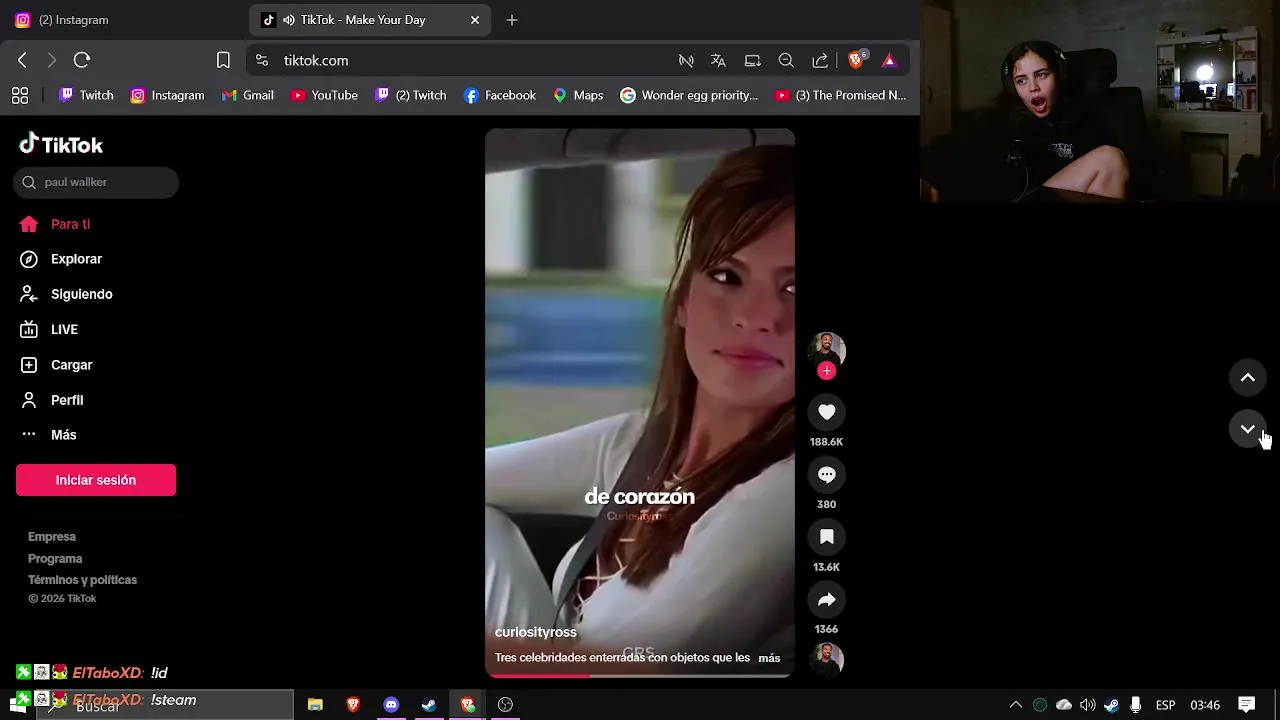The width and height of the screenshot is (1280, 720).
Task: Expand Empresa footer section
Action: click(52, 537)
